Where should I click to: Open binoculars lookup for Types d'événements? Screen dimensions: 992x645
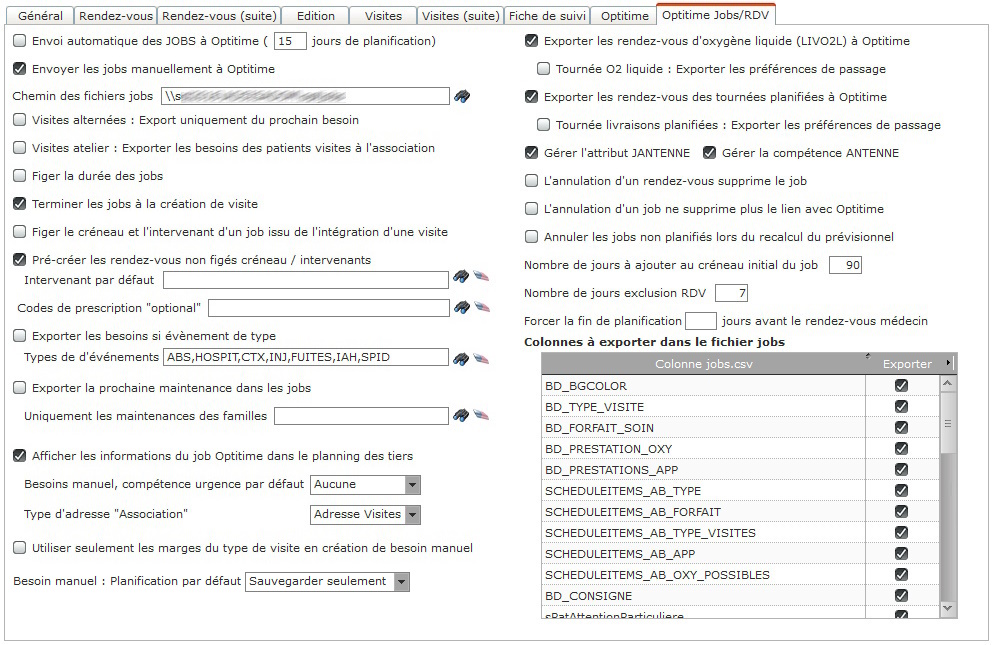pos(461,359)
